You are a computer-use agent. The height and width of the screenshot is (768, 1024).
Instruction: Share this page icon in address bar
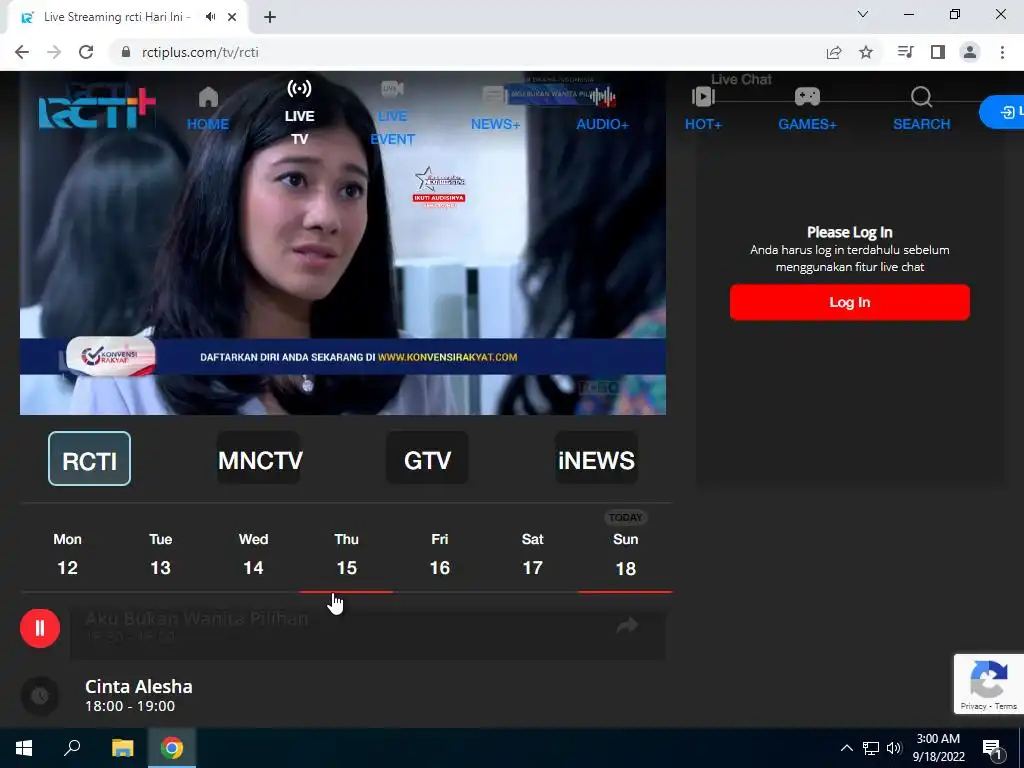pos(834,52)
